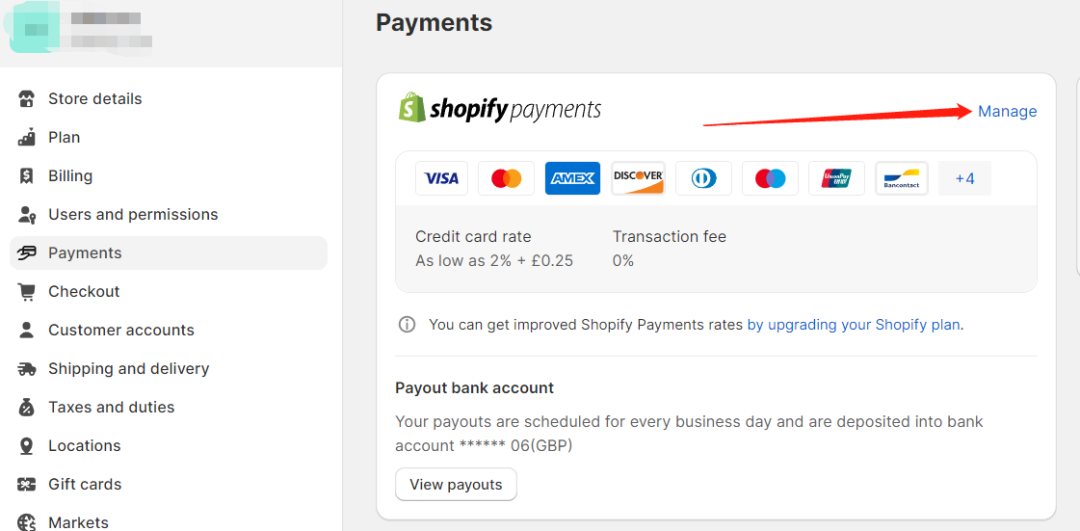This screenshot has height=531, width=1080.
Task: Click the Store details shop icon
Action: click(26, 98)
